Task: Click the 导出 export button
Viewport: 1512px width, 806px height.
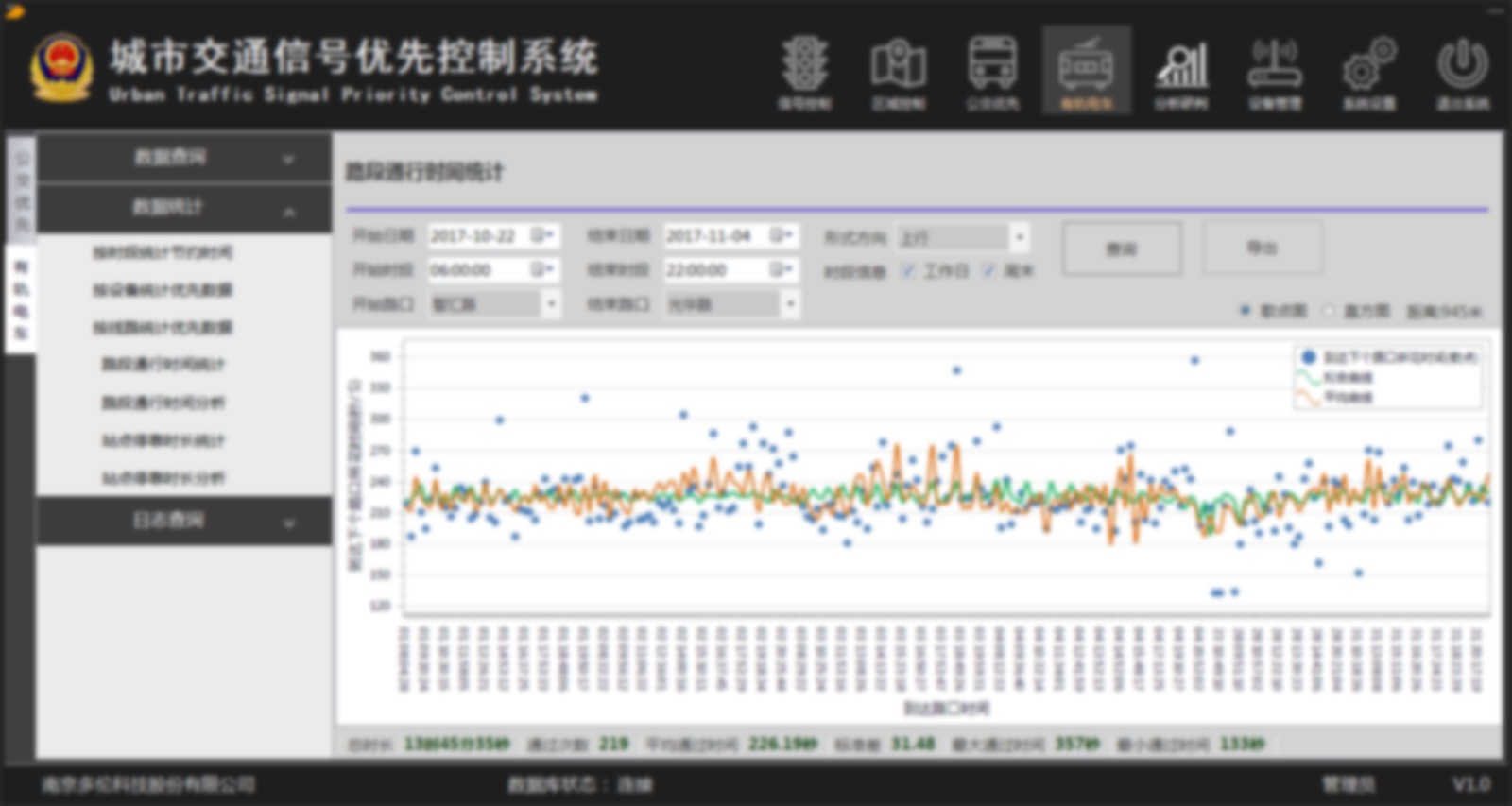Action: click(x=1262, y=248)
